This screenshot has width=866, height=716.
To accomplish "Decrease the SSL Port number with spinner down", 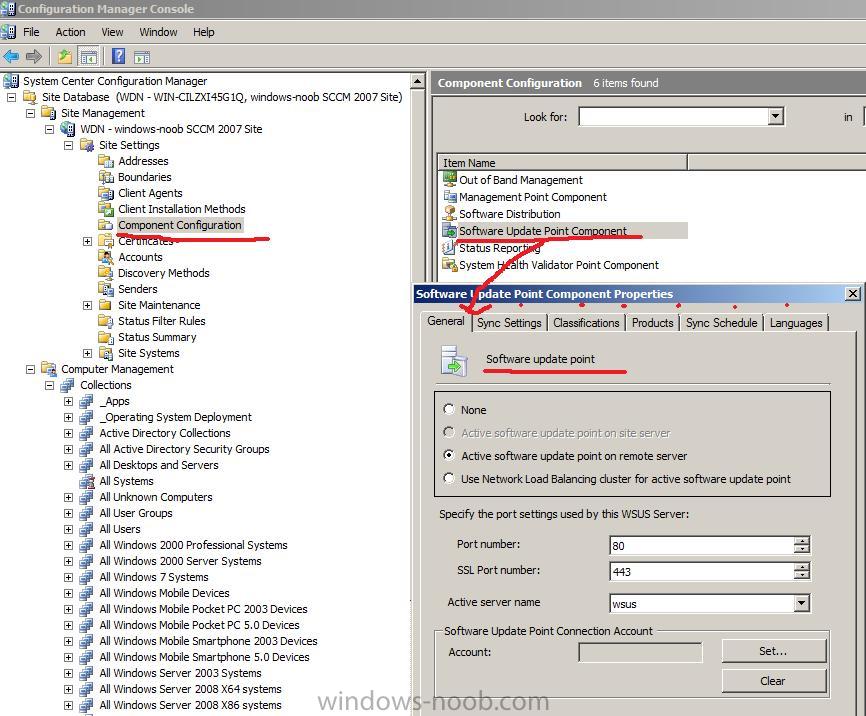I will (x=801, y=576).
